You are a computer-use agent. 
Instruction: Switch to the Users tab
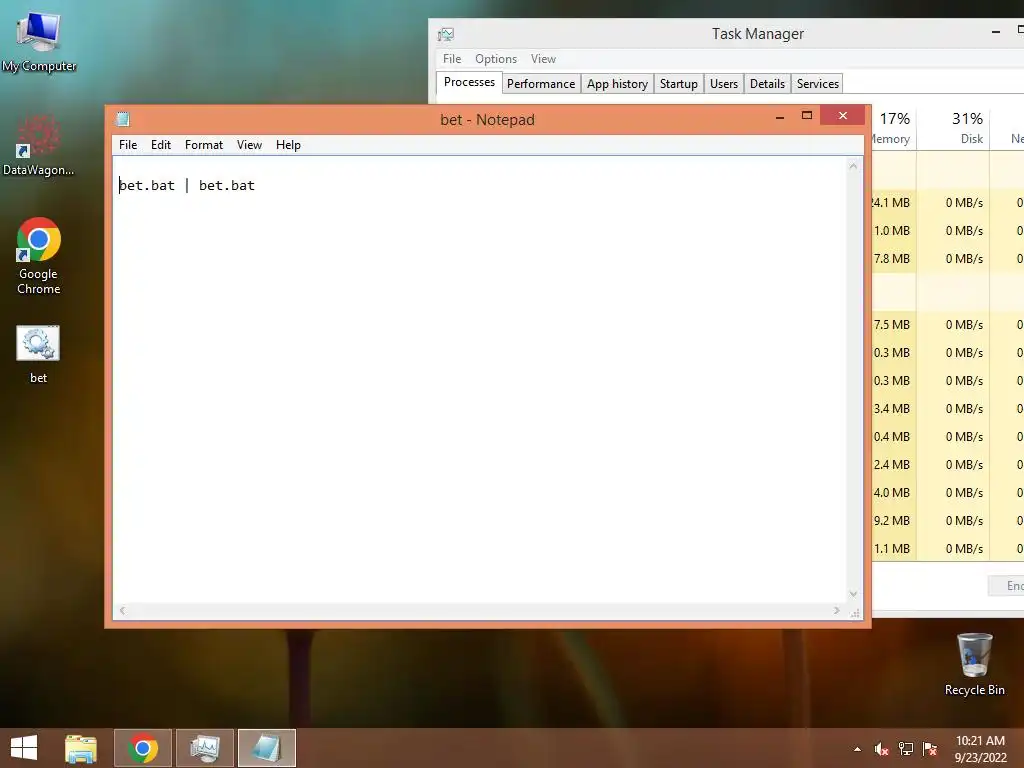click(724, 84)
